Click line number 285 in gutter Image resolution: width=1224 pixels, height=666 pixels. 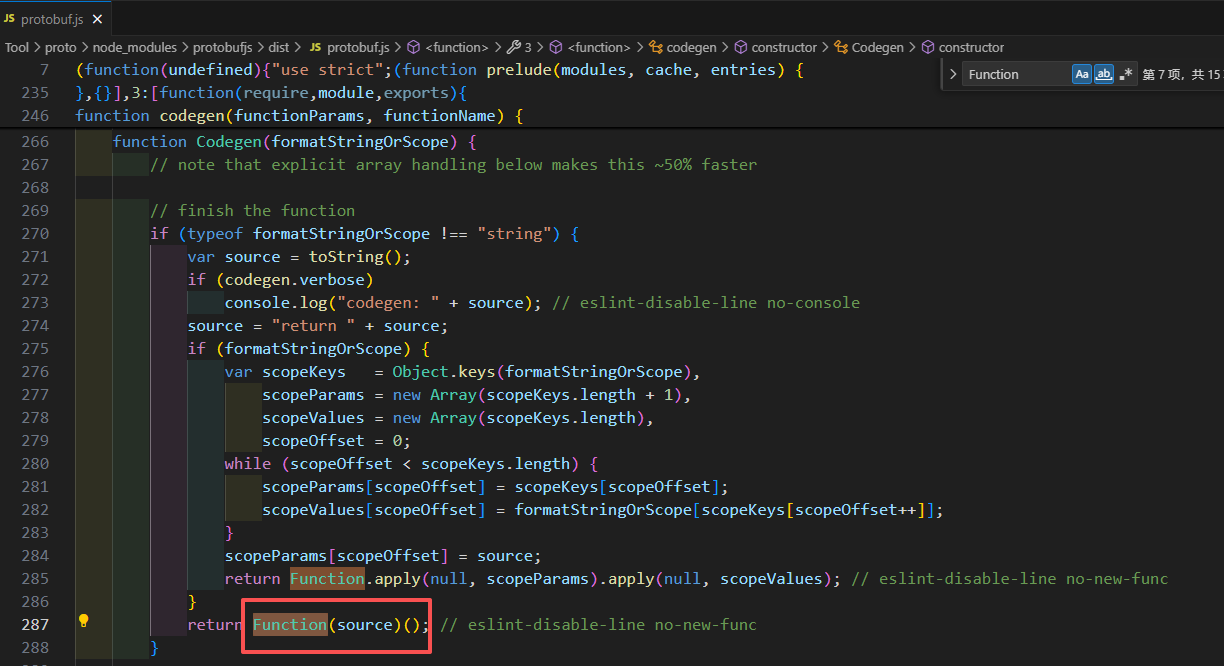(x=34, y=579)
